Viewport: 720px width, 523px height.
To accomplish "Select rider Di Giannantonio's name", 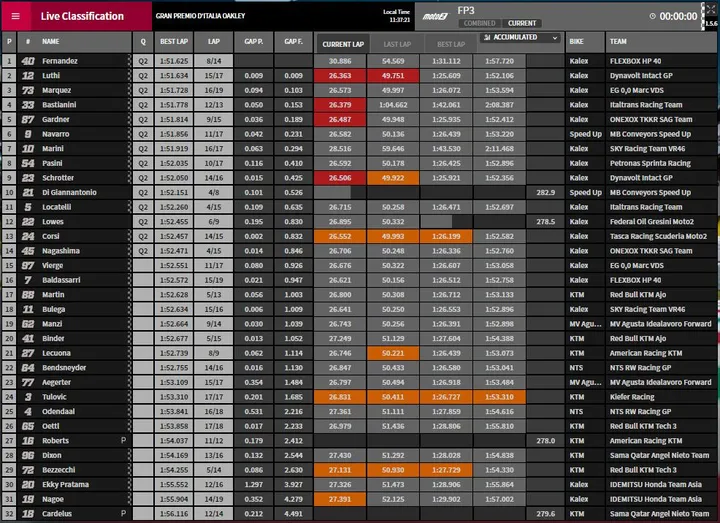I will tap(69, 192).
